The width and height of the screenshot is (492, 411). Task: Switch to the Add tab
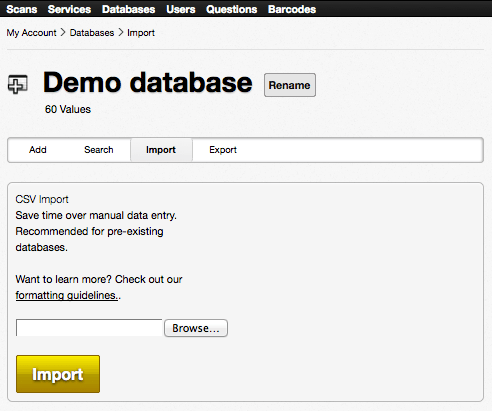coord(38,150)
